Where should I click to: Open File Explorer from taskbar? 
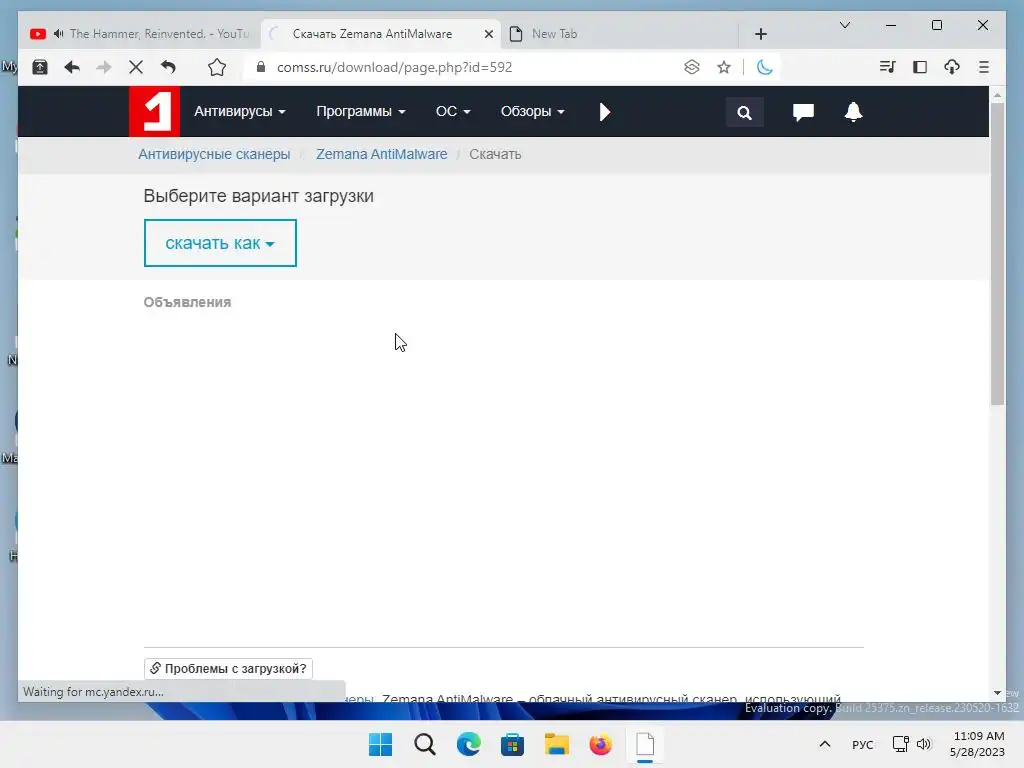556,744
